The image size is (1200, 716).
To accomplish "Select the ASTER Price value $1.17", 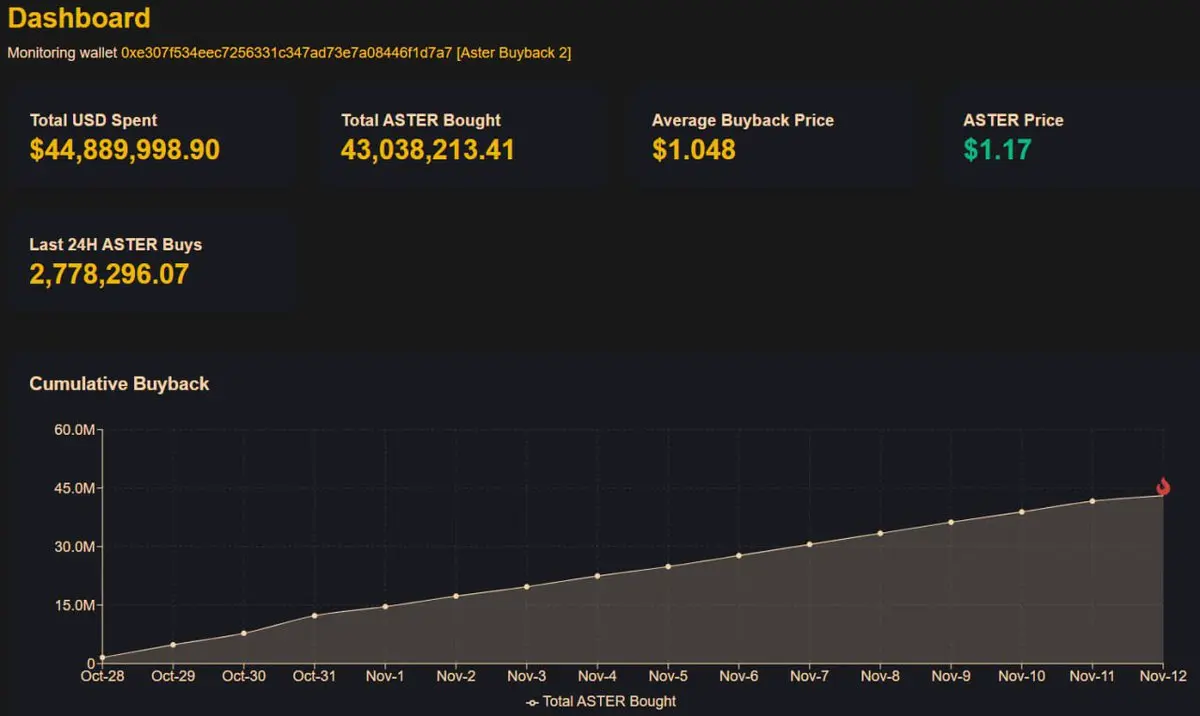I will pyautogui.click(x=997, y=150).
